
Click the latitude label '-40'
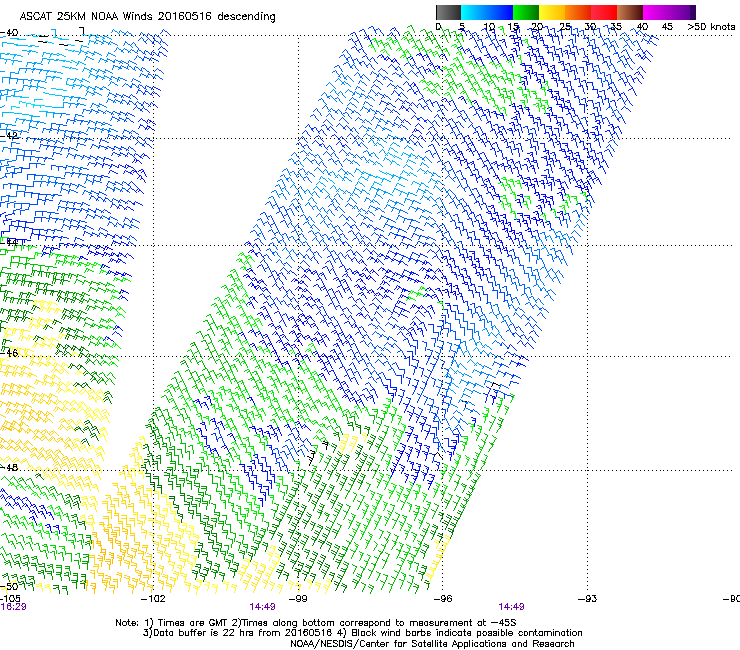[x=9, y=33]
